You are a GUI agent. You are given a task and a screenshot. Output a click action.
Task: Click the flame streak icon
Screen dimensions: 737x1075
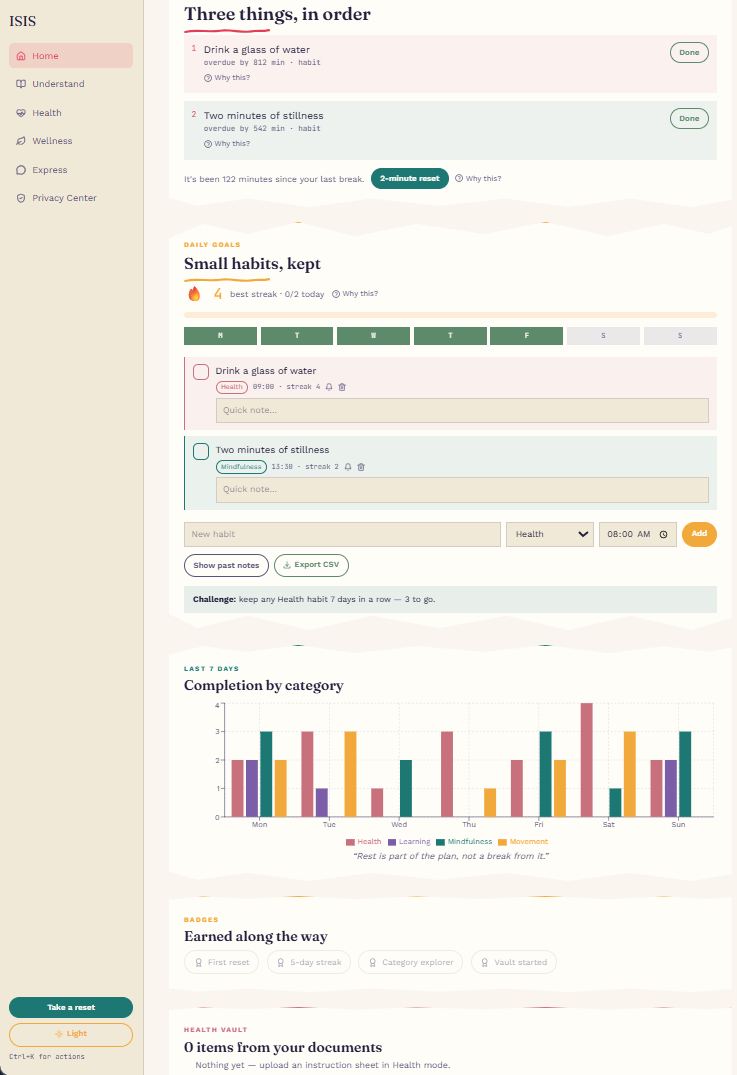(x=194, y=293)
